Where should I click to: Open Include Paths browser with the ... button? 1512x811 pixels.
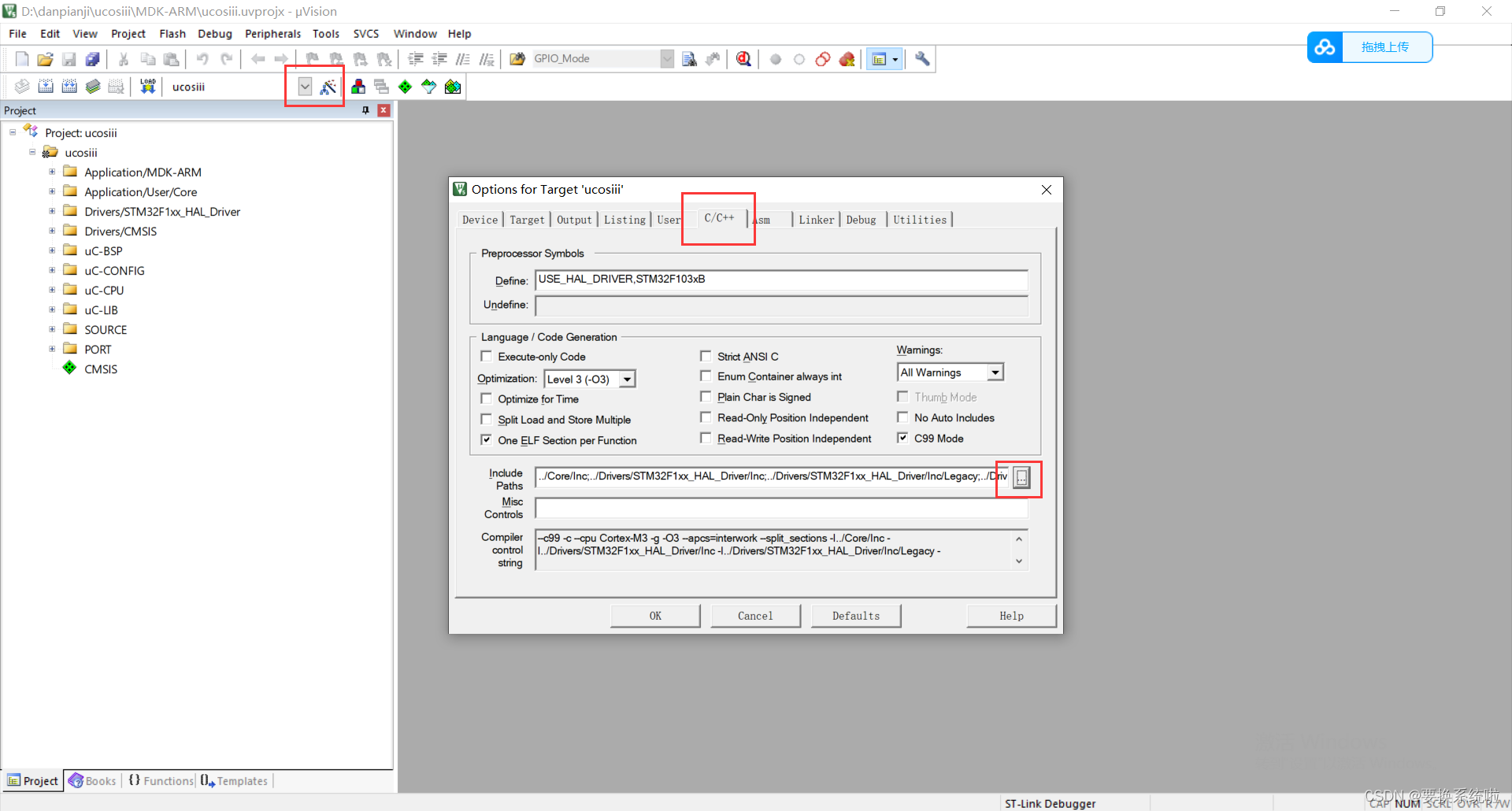[x=1020, y=477]
